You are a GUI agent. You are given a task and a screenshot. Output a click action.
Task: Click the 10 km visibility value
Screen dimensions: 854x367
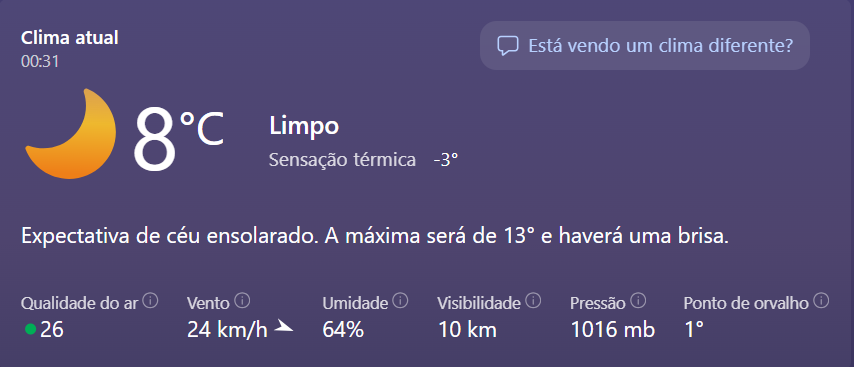[467, 329]
